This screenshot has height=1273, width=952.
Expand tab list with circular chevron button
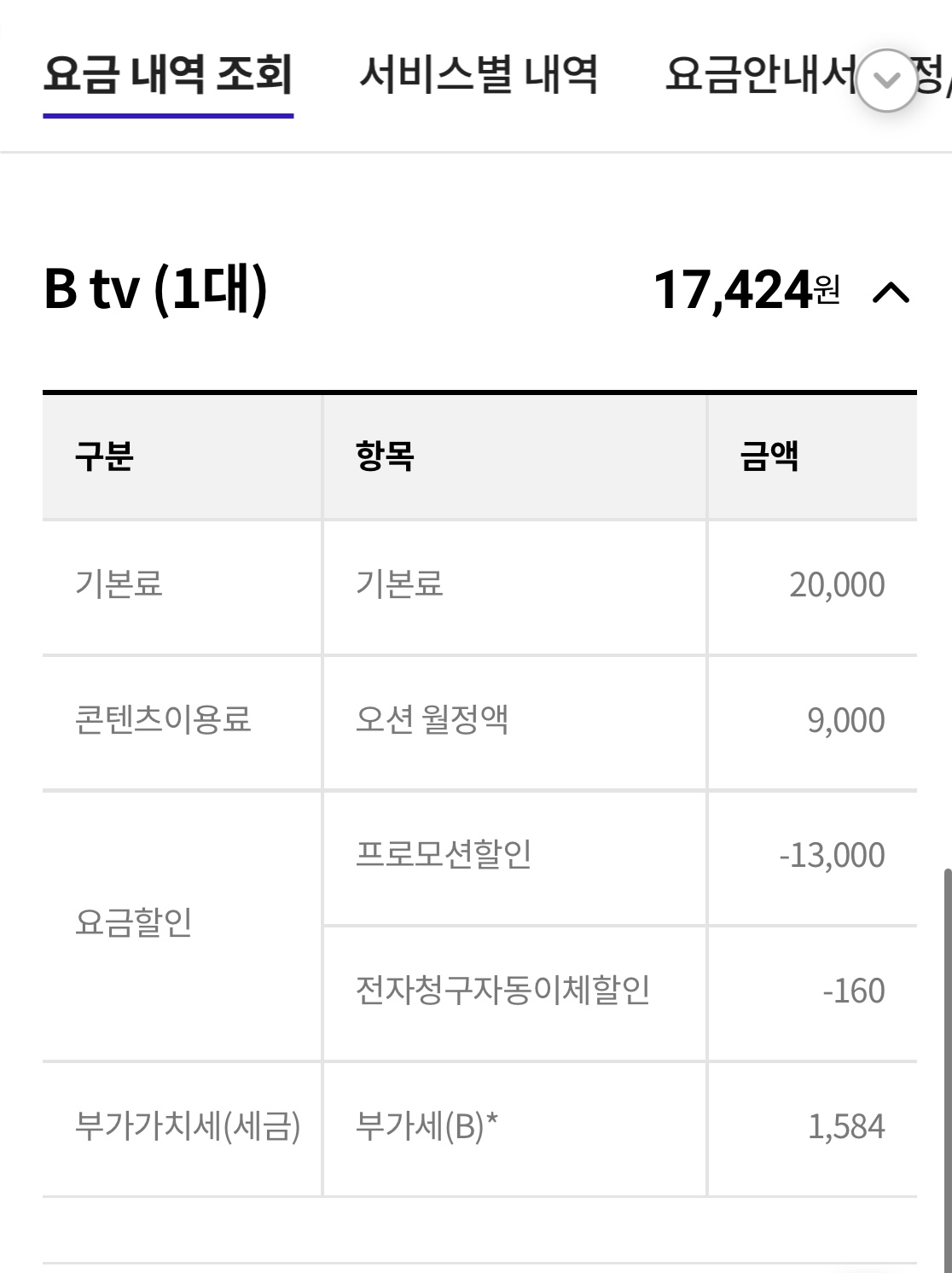(x=887, y=80)
